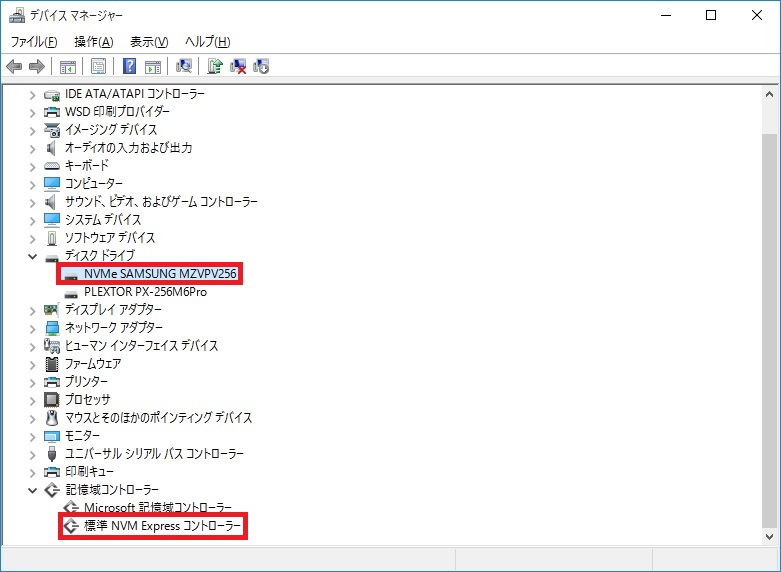Expand the ディスプレイ アダプター node arrow
This screenshot has height=572, width=781.
click(32, 310)
